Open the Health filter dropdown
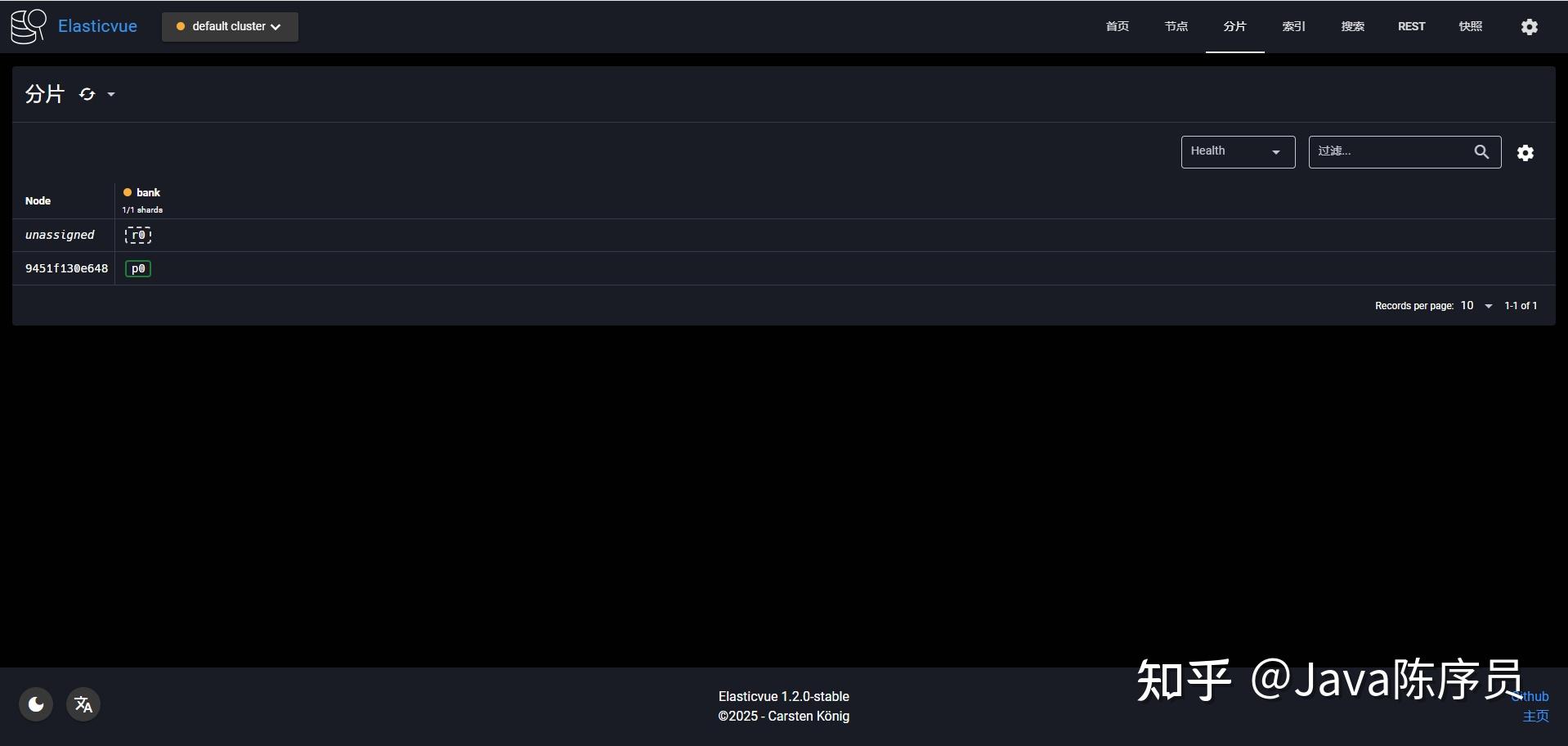Screen dimensions: 1568x746 [1237, 151]
